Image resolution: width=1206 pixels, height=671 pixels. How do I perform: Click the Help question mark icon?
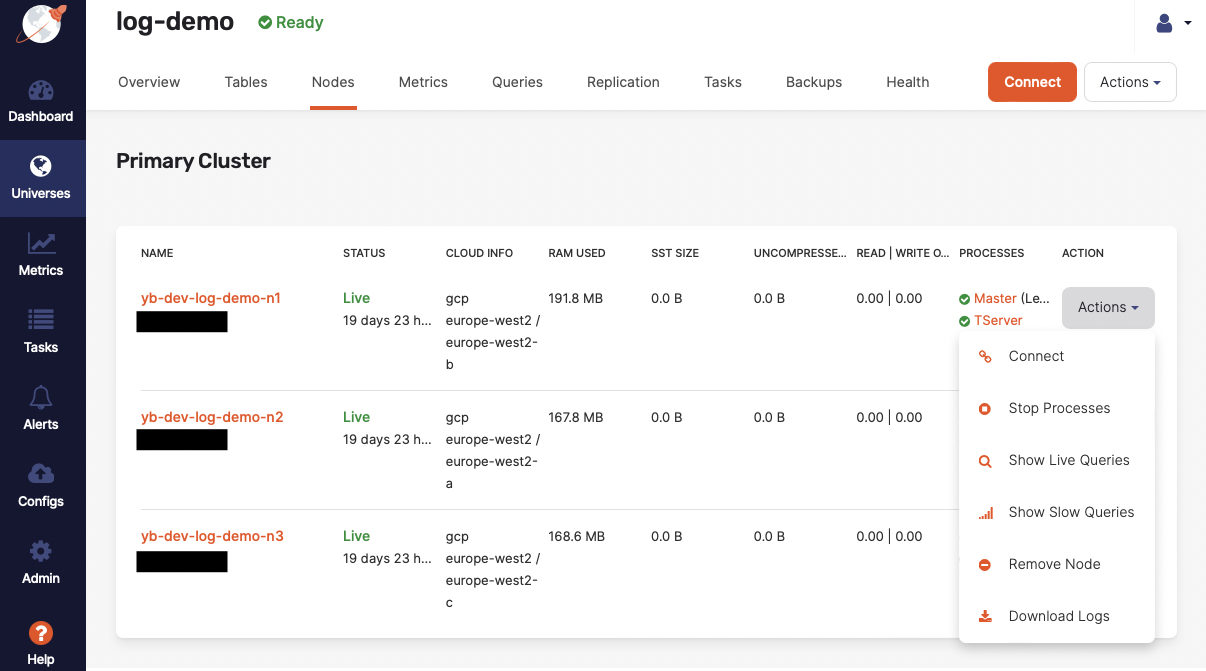(41, 632)
